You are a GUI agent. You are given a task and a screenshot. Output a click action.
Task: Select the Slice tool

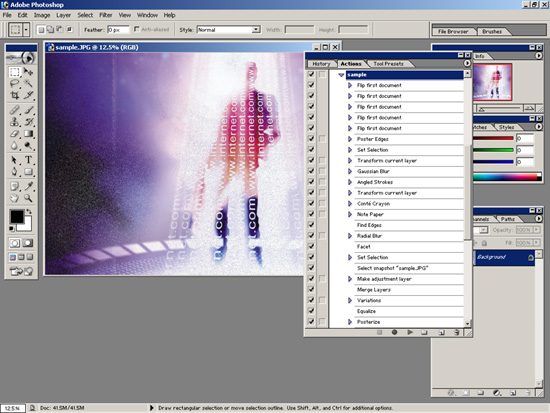pos(28,95)
